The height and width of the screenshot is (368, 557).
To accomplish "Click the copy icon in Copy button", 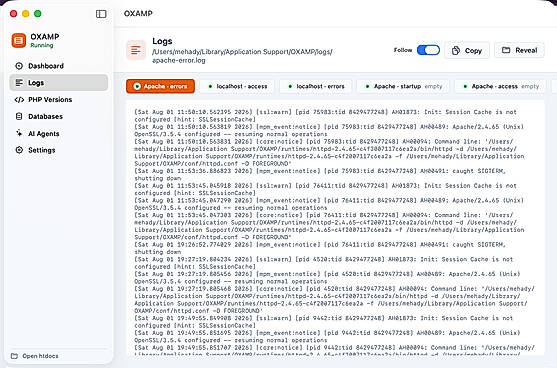I will 456,50.
